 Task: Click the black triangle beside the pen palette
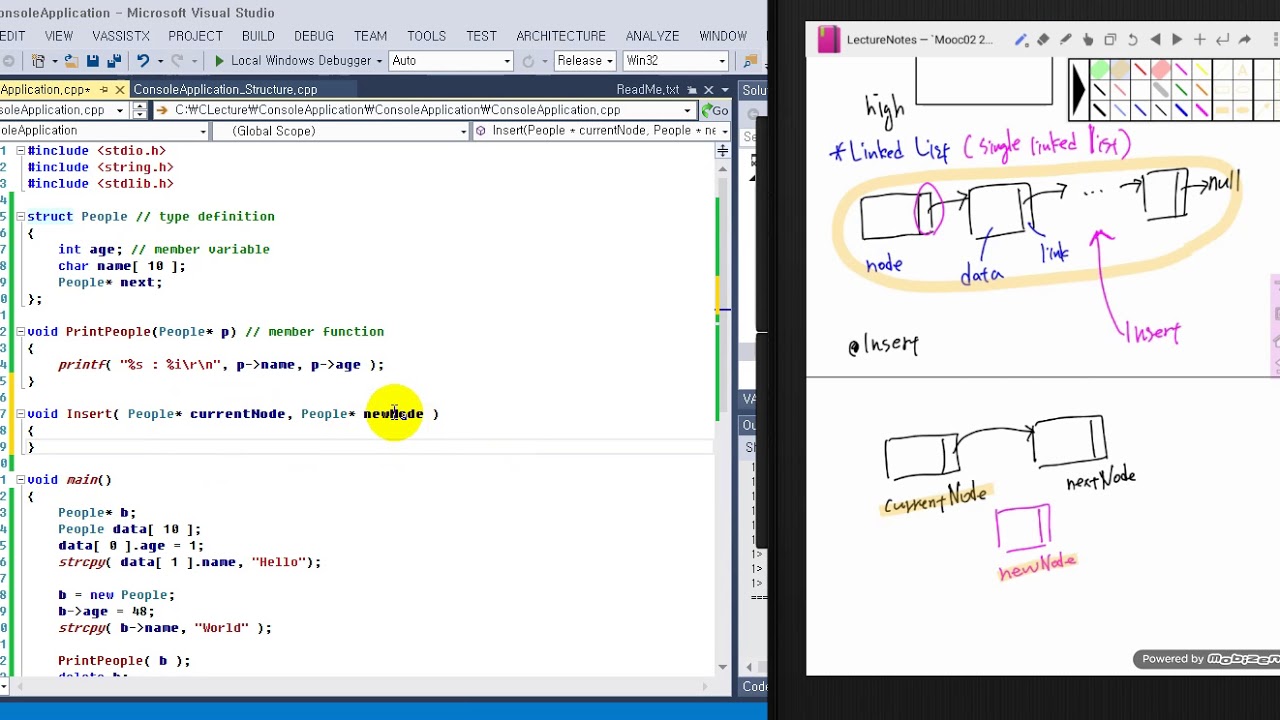(x=1078, y=91)
